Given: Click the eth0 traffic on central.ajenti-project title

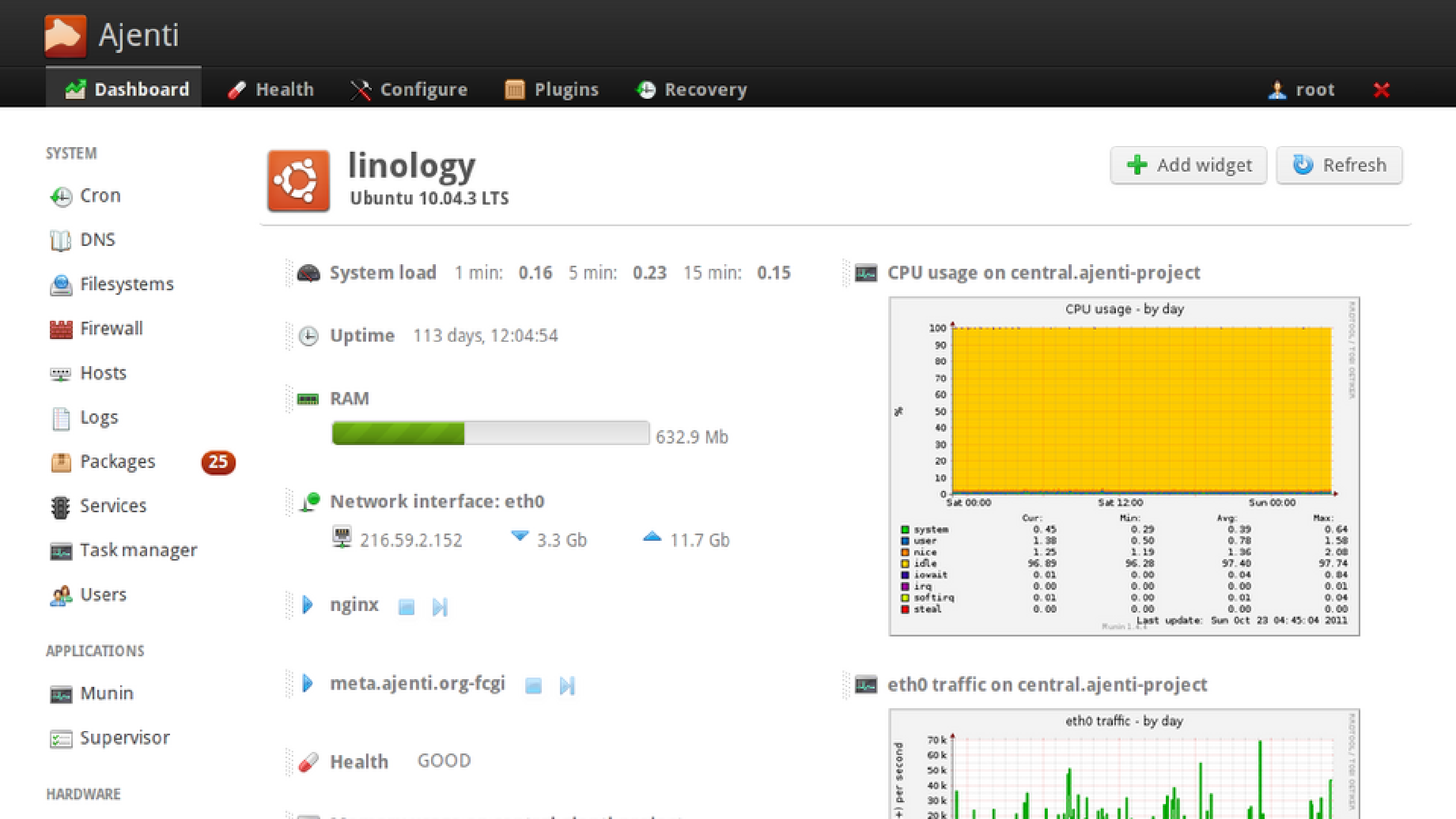Looking at the screenshot, I should pyautogui.click(x=1047, y=685).
